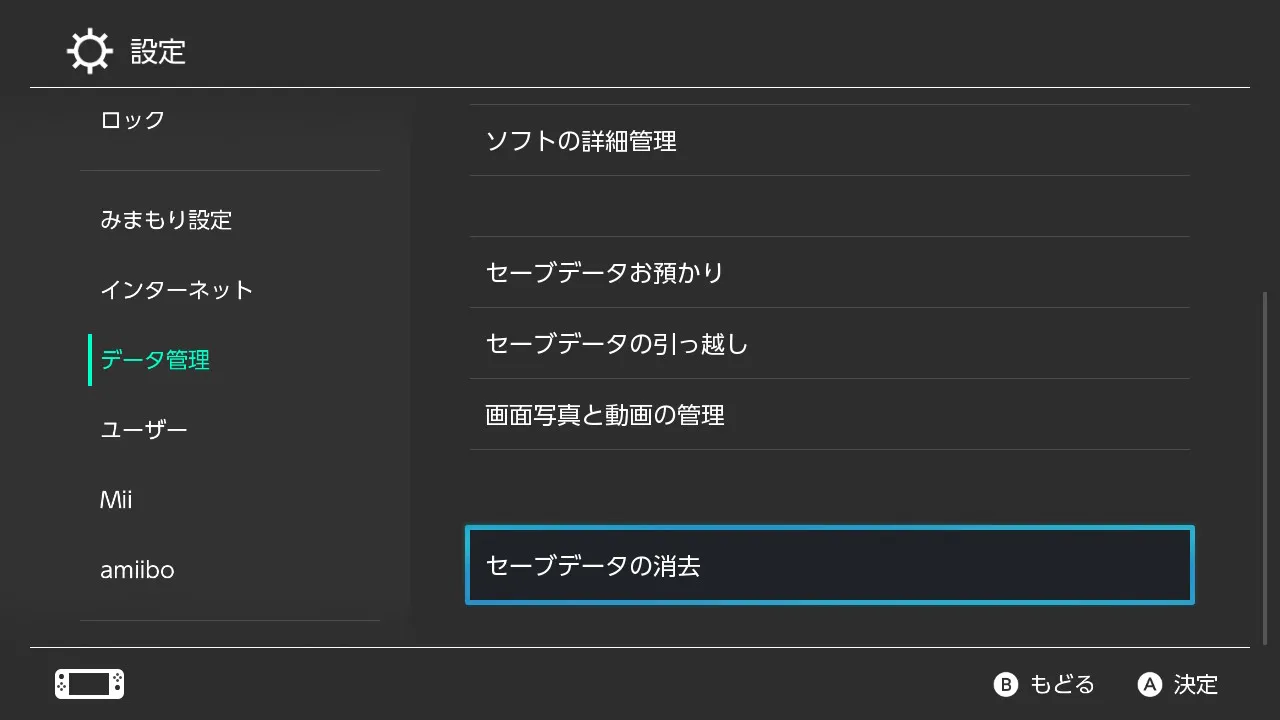Select Mii in the sidebar
The image size is (1280, 720).
(x=116, y=500)
